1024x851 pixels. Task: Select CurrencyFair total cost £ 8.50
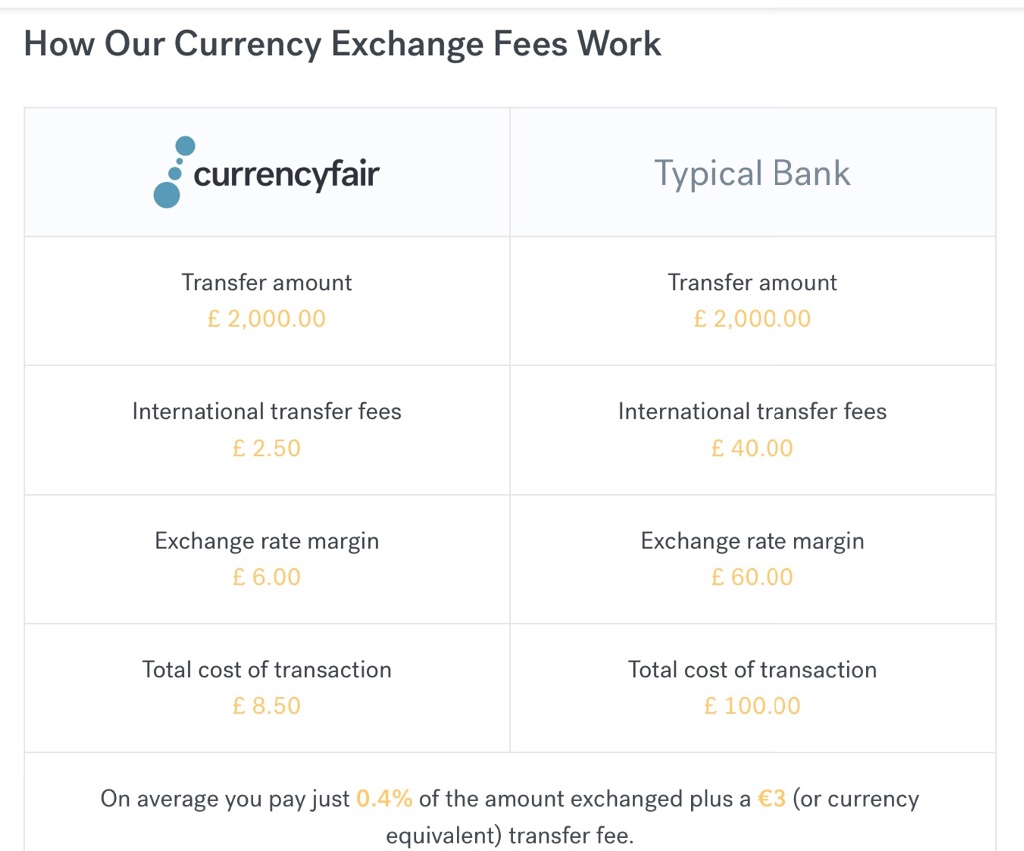click(x=266, y=705)
